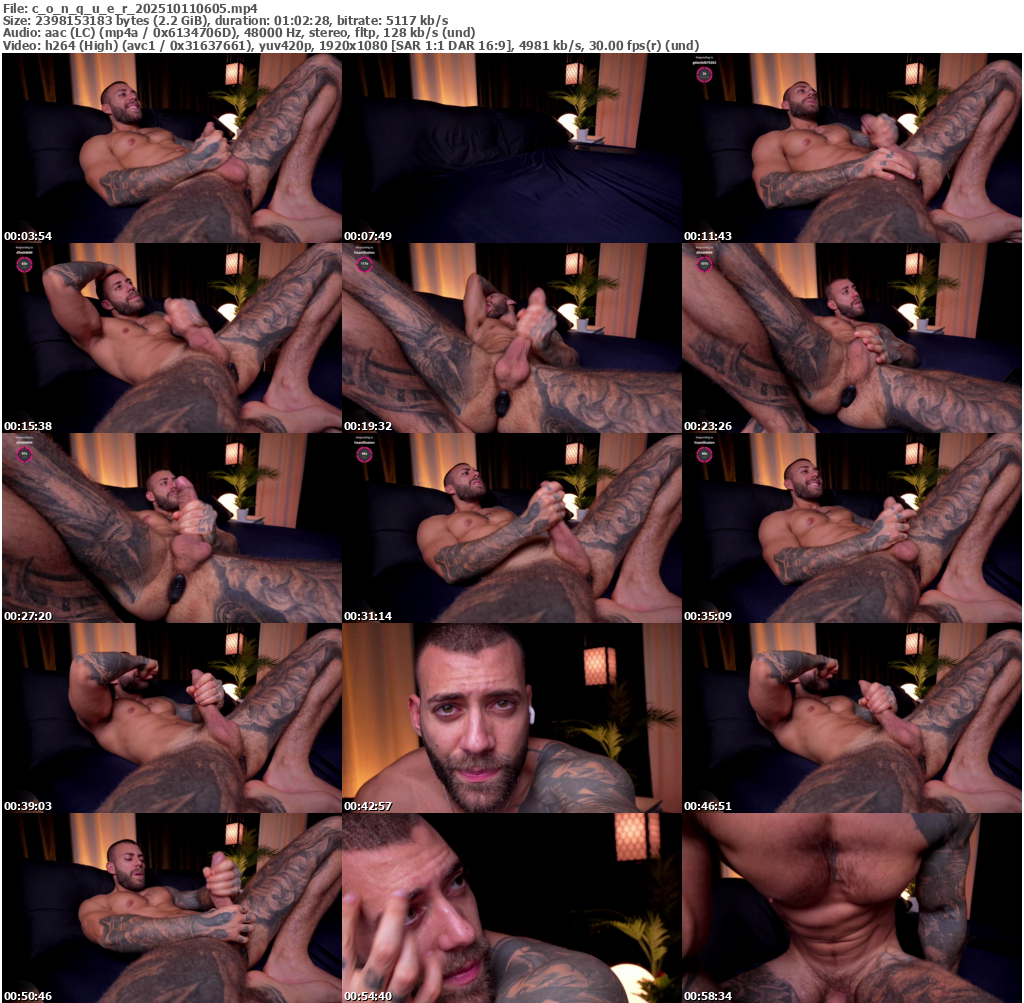
Task: Select the last frame, 00:58:34
Action: (x=852, y=908)
